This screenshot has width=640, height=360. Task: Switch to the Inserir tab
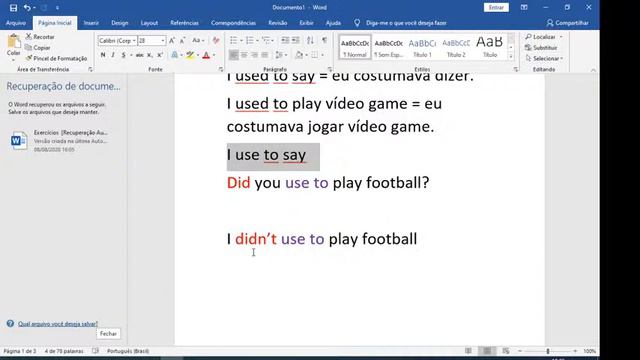(91, 23)
